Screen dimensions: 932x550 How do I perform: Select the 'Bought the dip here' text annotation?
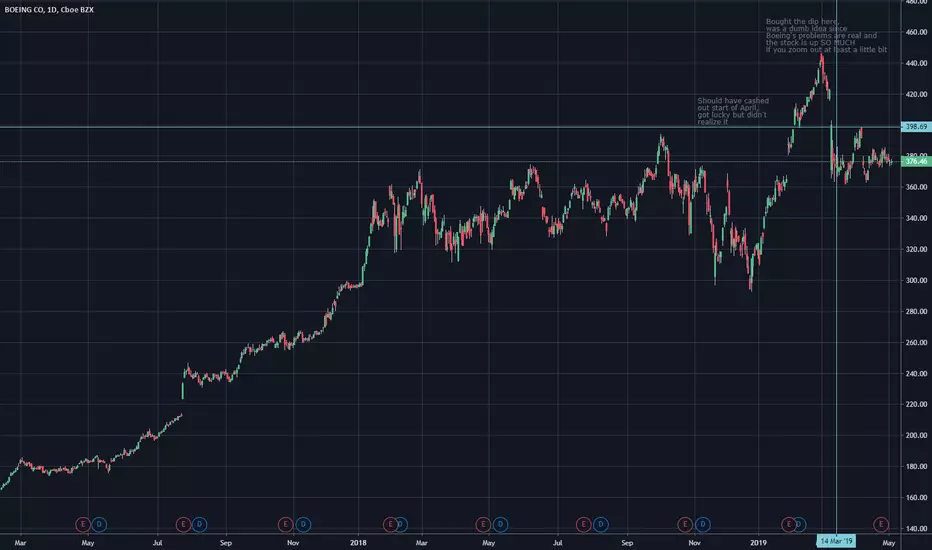(826, 36)
